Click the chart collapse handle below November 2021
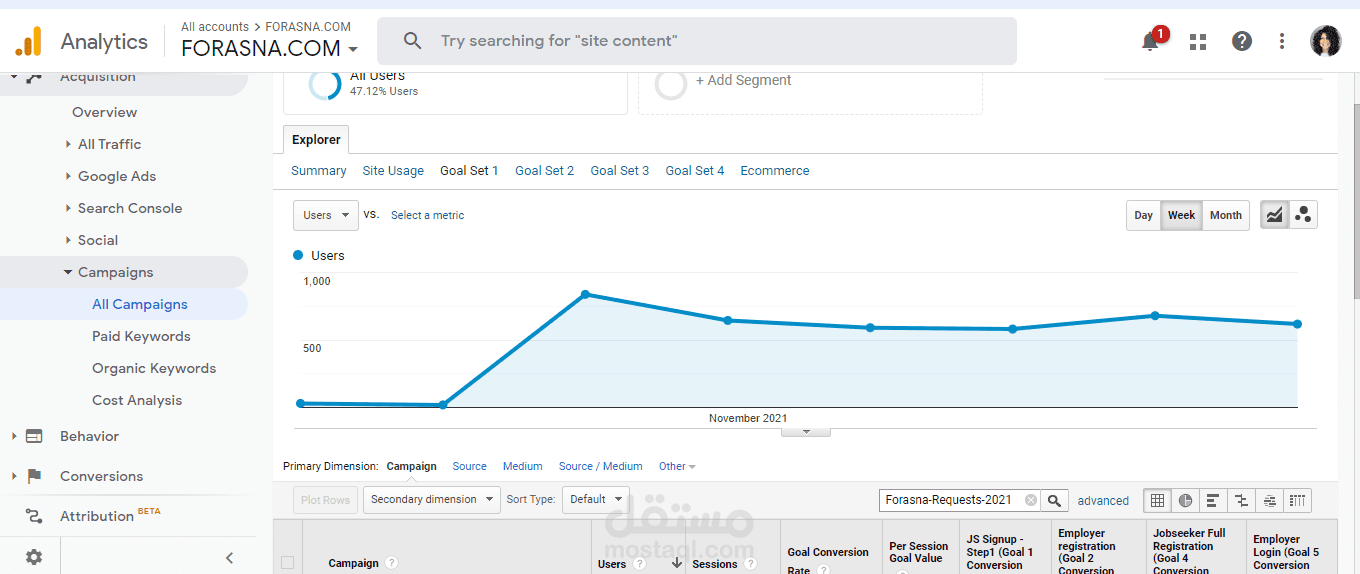Viewport: 1360px width, 574px height. click(x=805, y=432)
